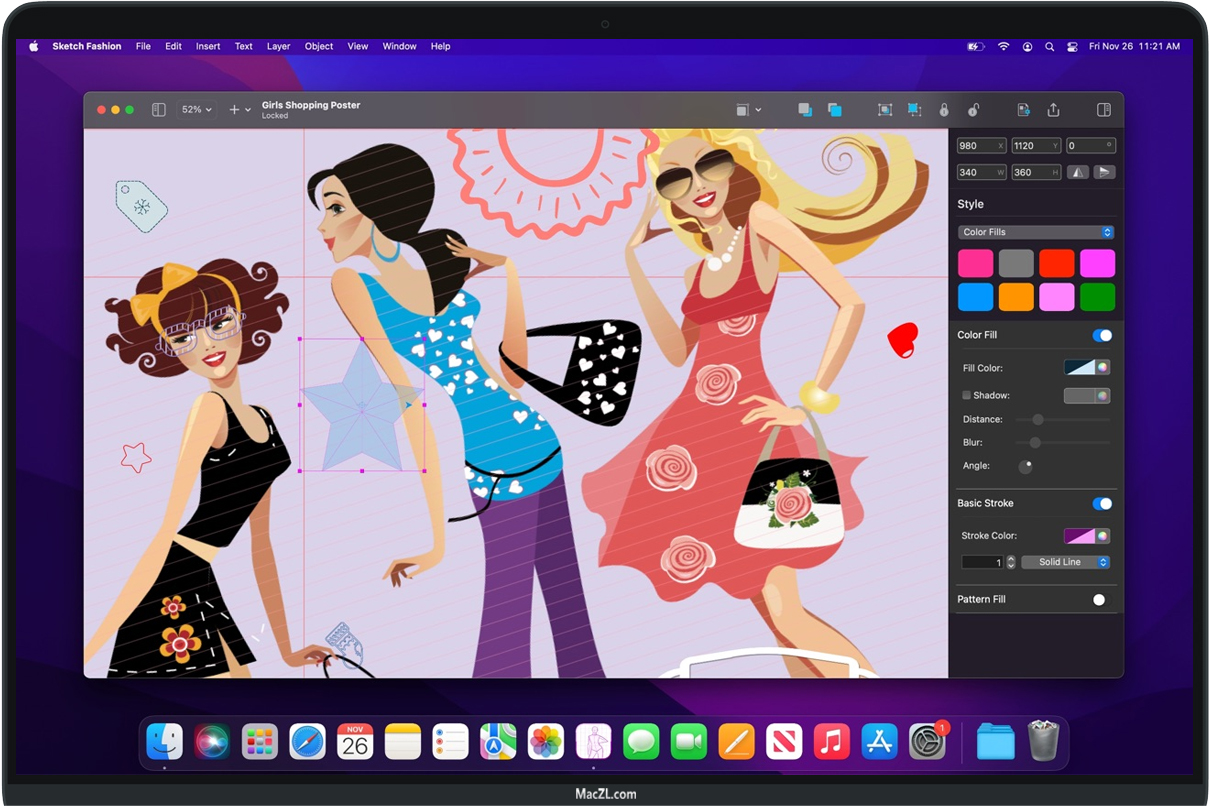
Task: Open the Layer menu
Action: tap(278, 46)
